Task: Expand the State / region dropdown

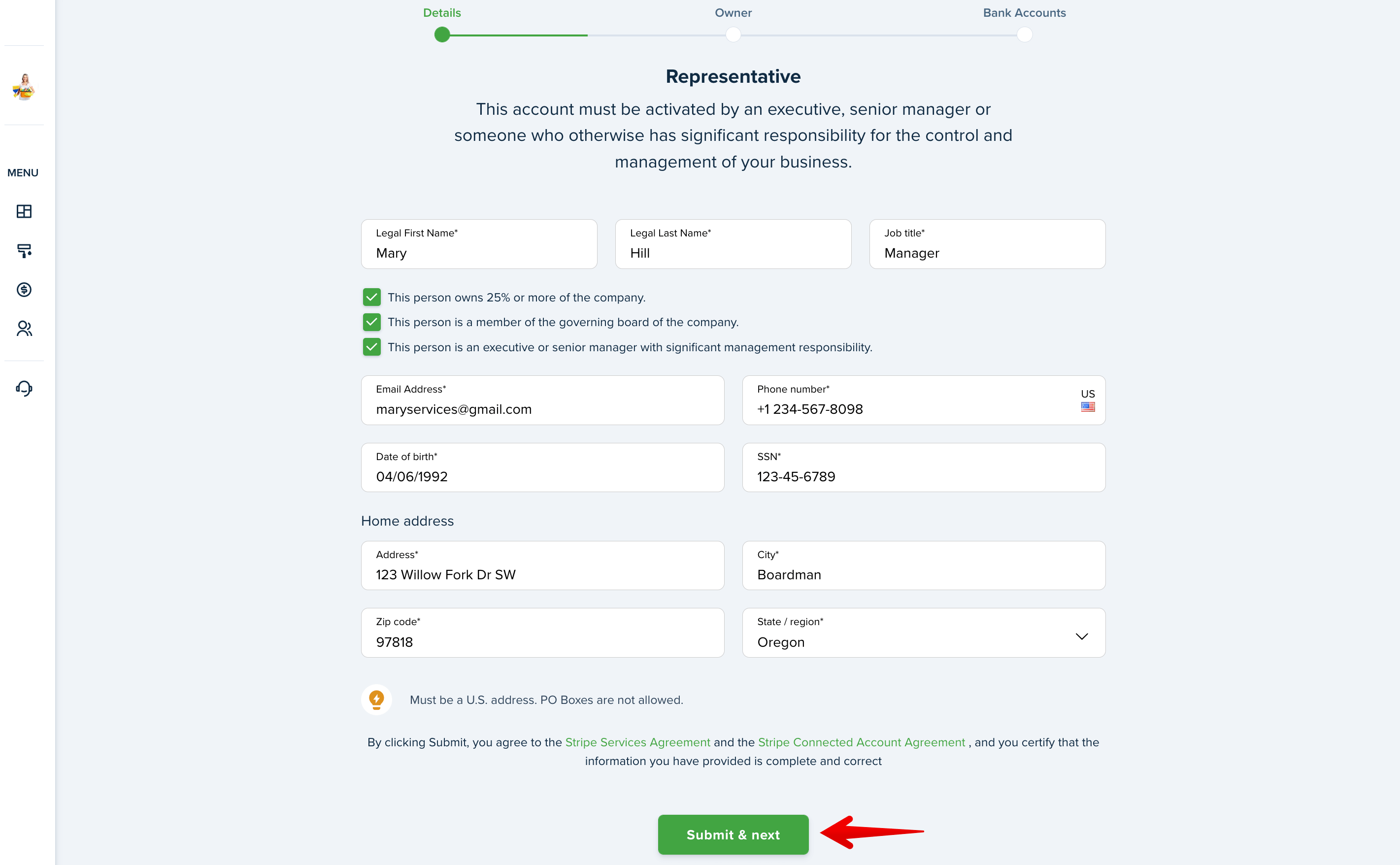Action: pyautogui.click(x=924, y=632)
